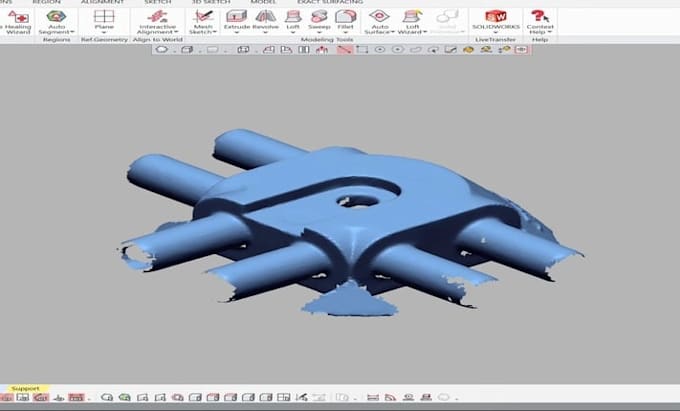Expand the Revolve dropdown arrow
This screenshot has height=411, width=680.
(265, 33)
